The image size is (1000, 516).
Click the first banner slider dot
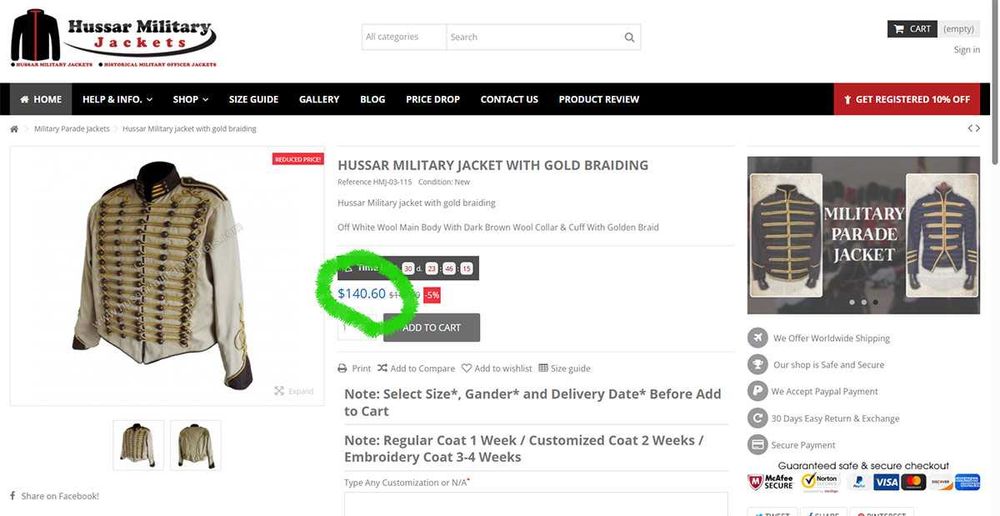(852, 302)
